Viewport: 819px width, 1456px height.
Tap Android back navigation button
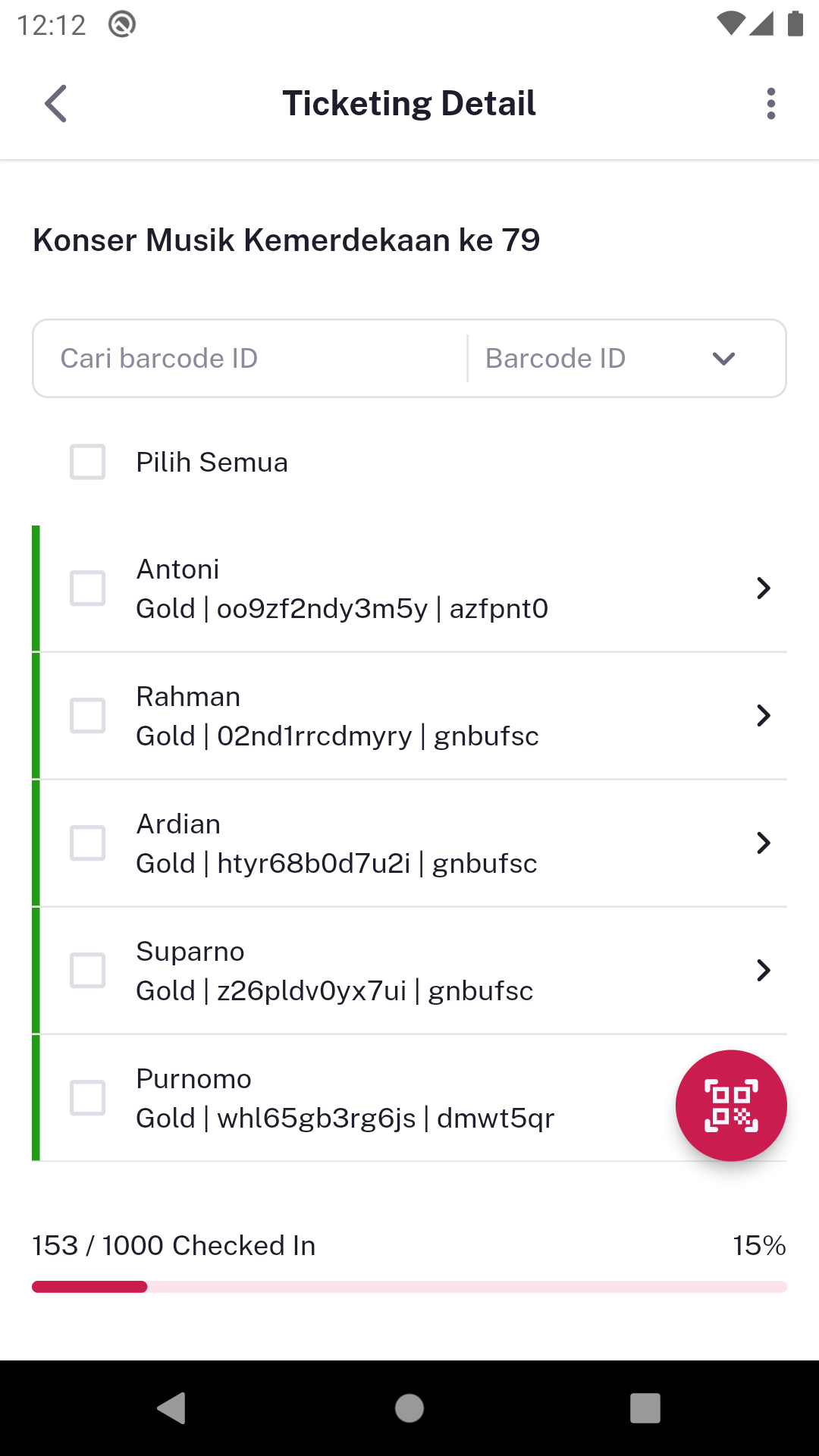click(x=173, y=1408)
